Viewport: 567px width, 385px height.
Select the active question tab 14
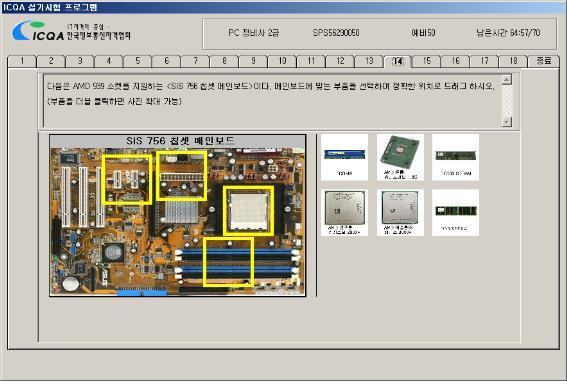398,61
